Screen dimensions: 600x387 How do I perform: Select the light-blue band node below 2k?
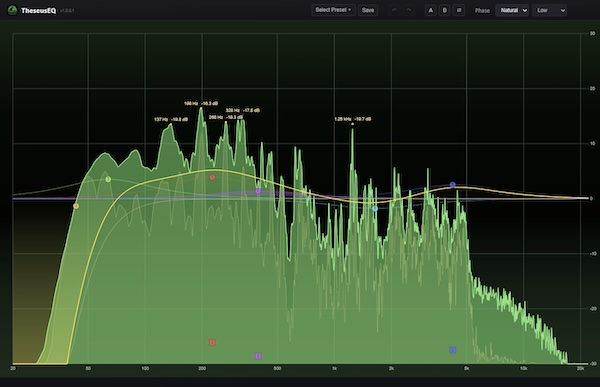(375, 209)
